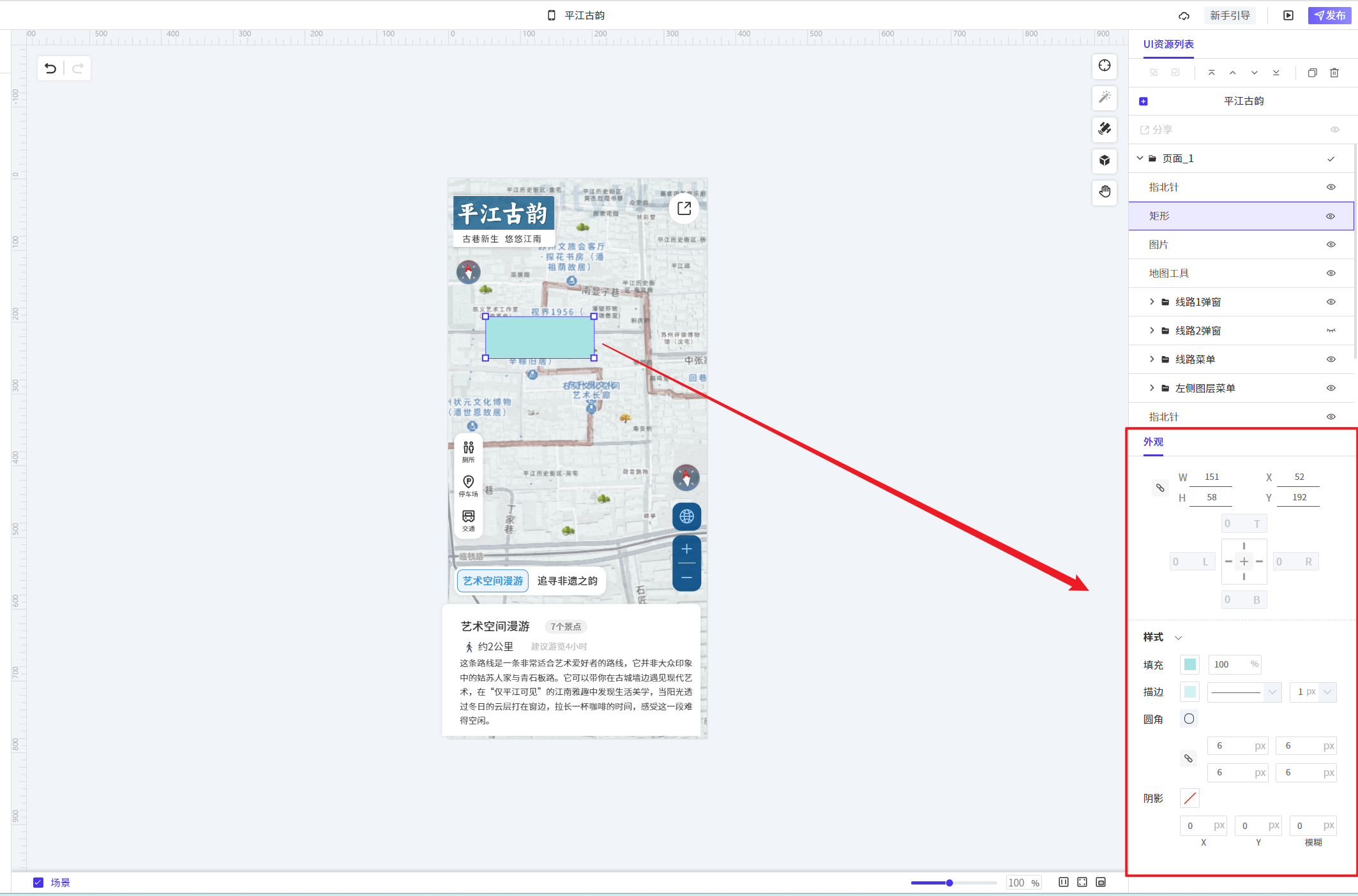Click the group layers icon
The image size is (1358, 896).
click(x=1154, y=73)
